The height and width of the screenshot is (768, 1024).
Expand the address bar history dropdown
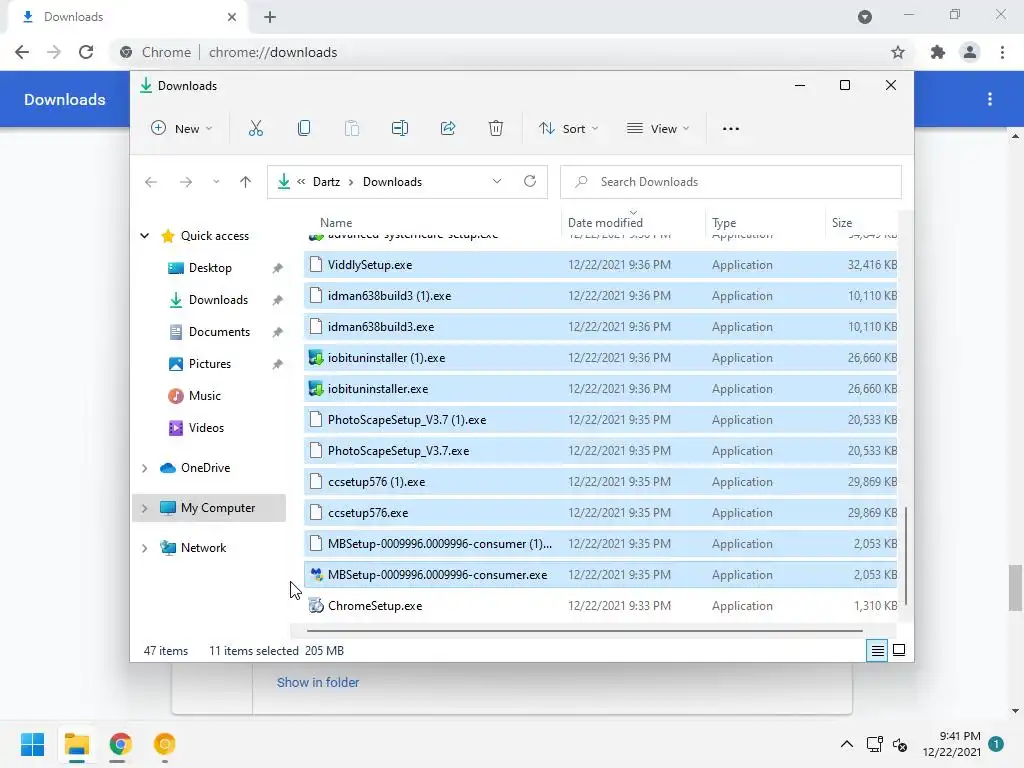tap(497, 182)
